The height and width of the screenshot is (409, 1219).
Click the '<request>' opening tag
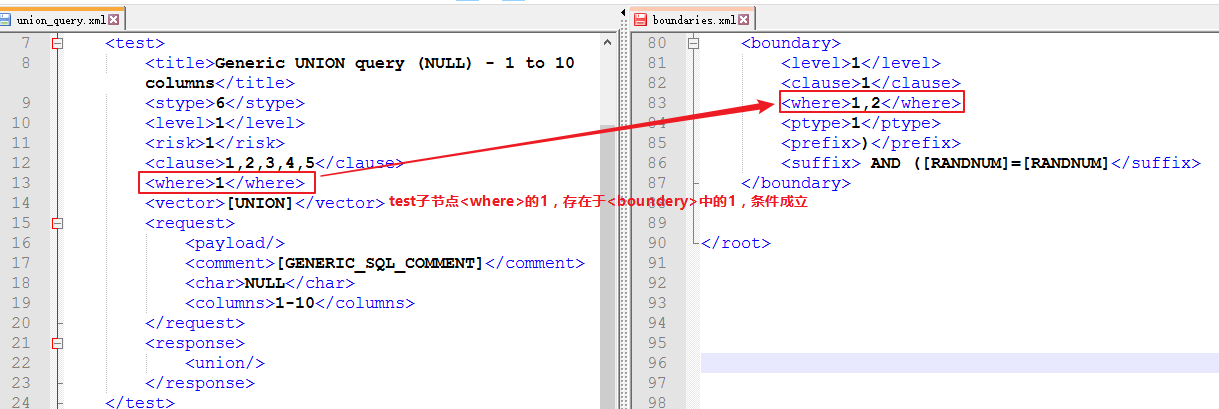click(190, 223)
